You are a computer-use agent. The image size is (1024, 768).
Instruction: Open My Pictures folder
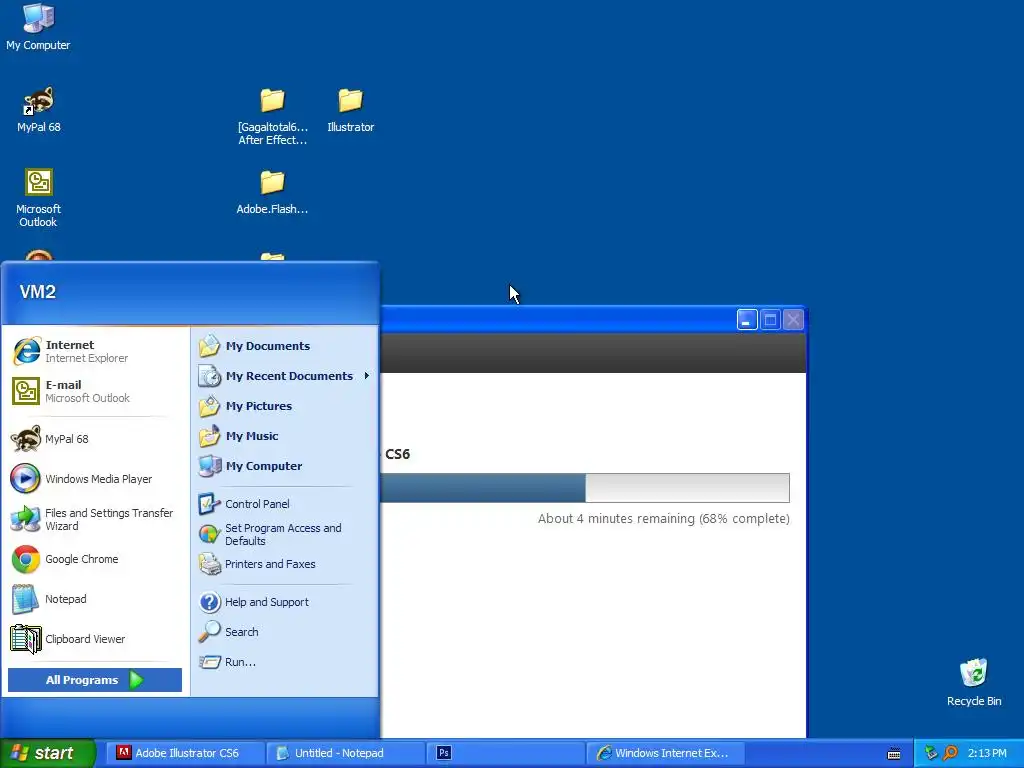(x=285, y=406)
